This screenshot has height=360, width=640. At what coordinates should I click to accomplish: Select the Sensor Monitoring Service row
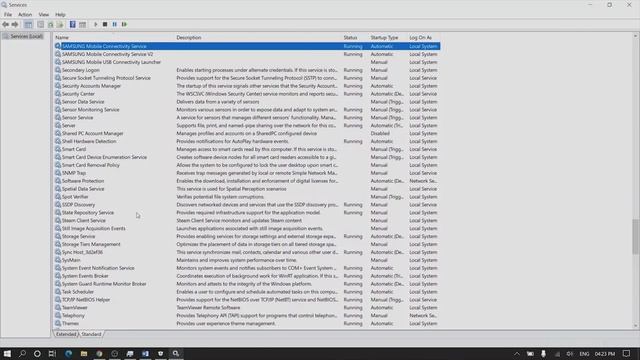247,110
